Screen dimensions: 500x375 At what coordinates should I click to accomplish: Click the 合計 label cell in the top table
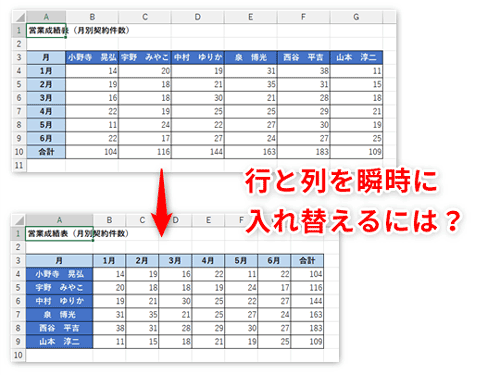click(x=46, y=152)
